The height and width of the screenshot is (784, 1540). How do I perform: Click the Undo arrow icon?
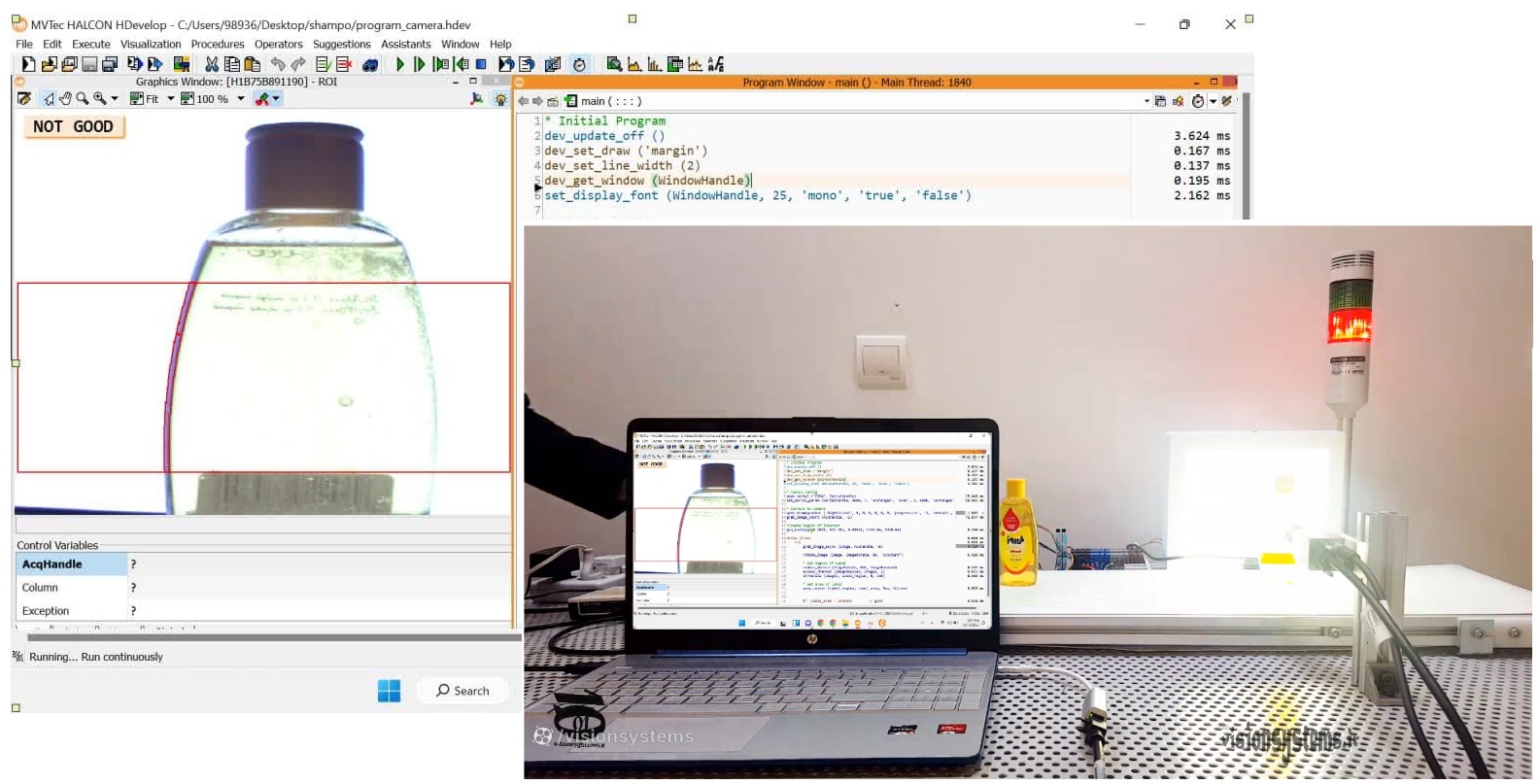[x=278, y=64]
